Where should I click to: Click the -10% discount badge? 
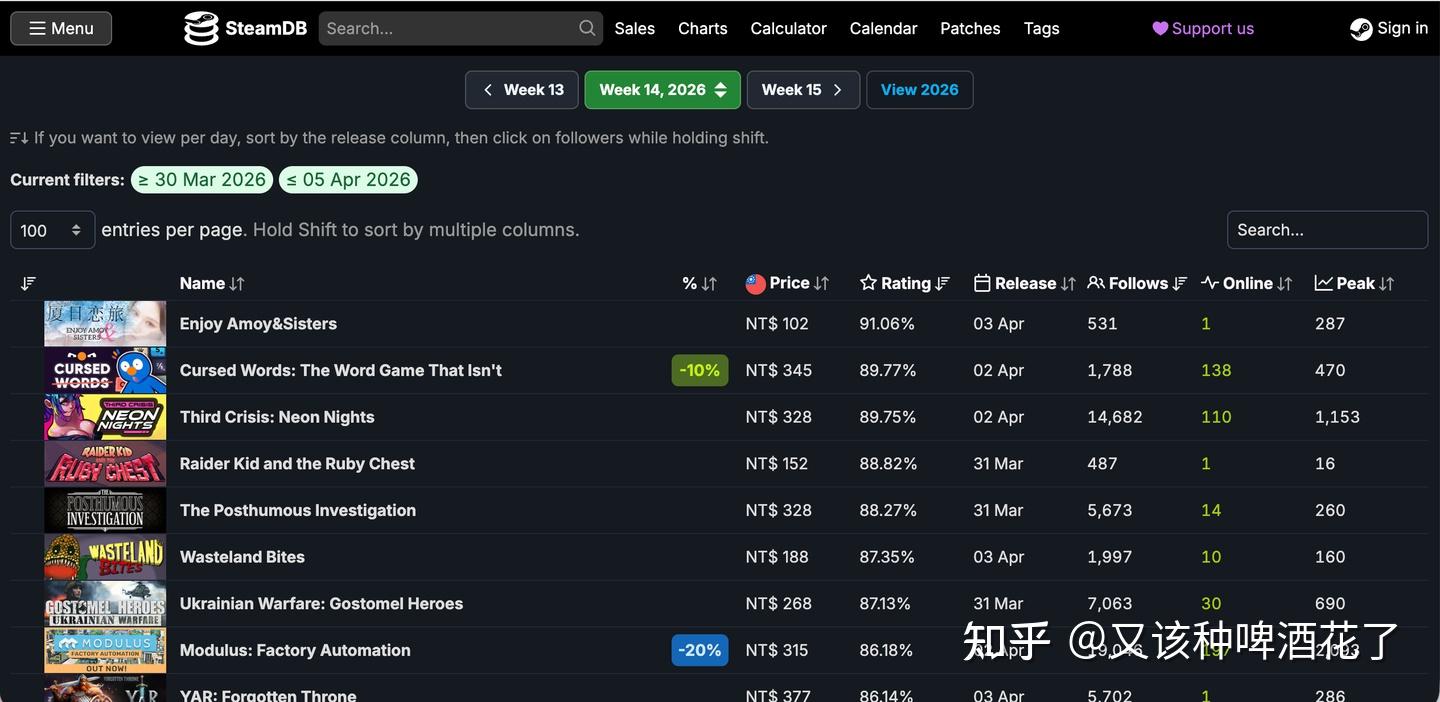tap(700, 371)
